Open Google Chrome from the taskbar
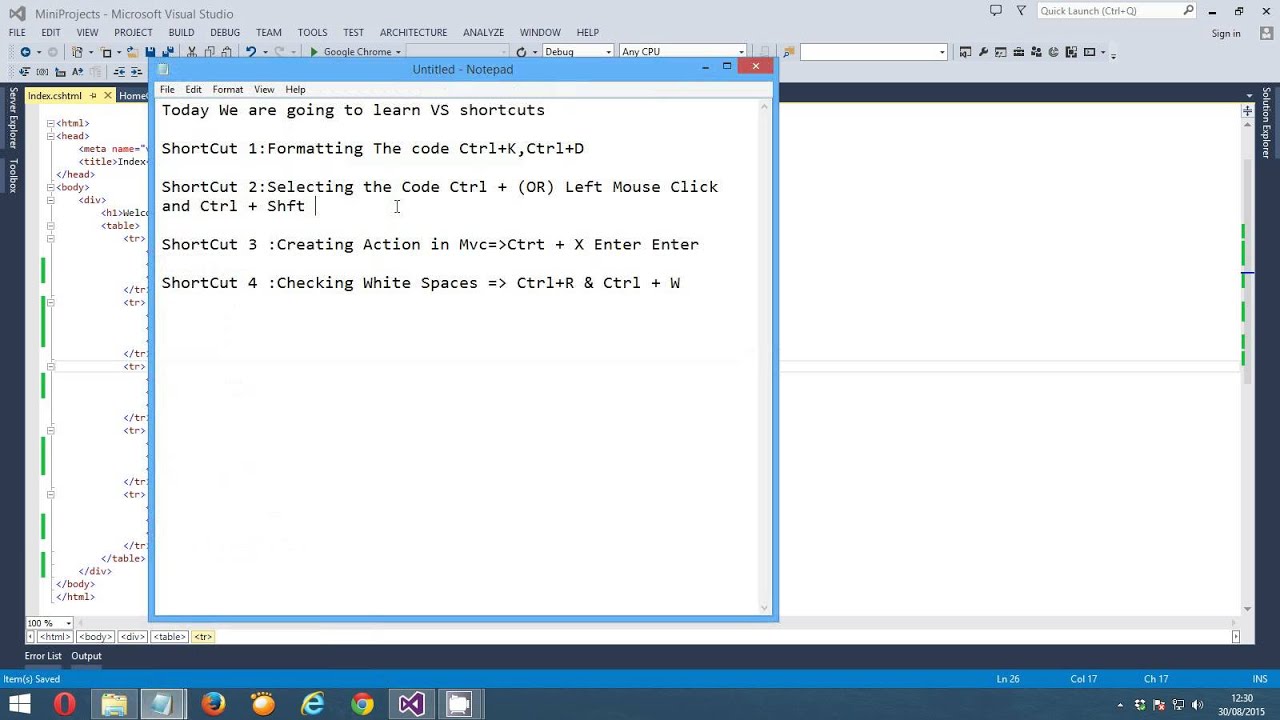The image size is (1280, 720). (362, 704)
